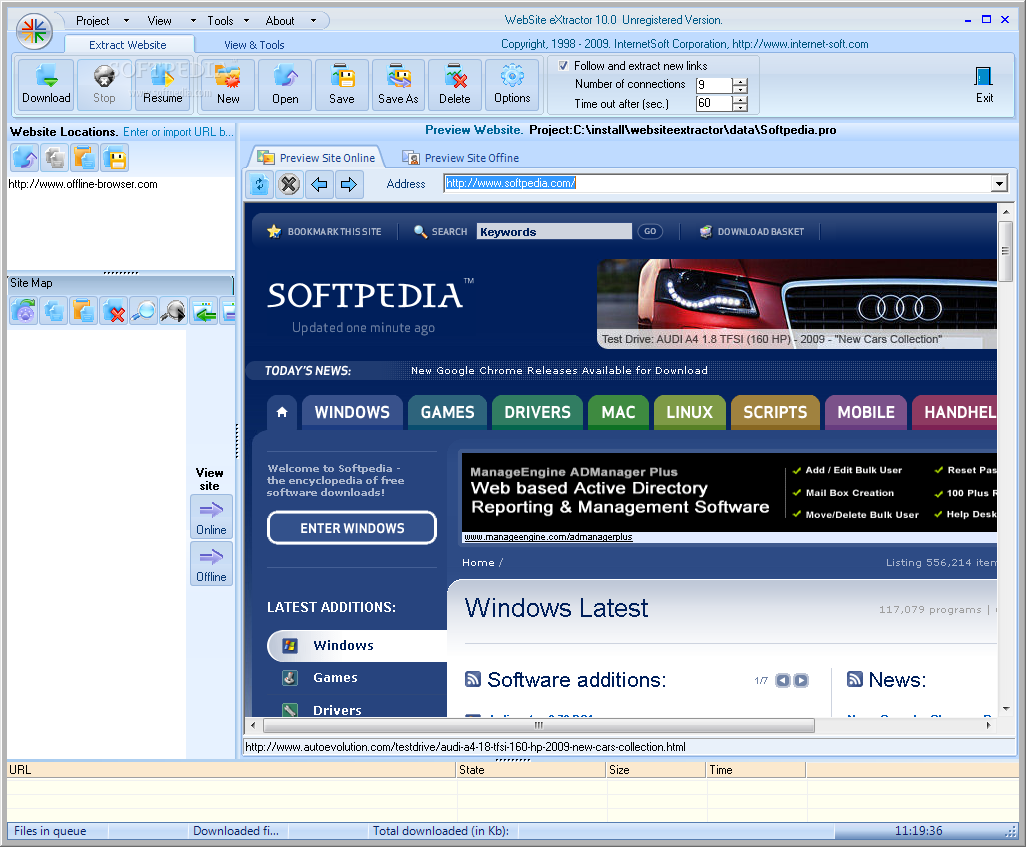Click the preview scroll down arrow

[1006, 708]
